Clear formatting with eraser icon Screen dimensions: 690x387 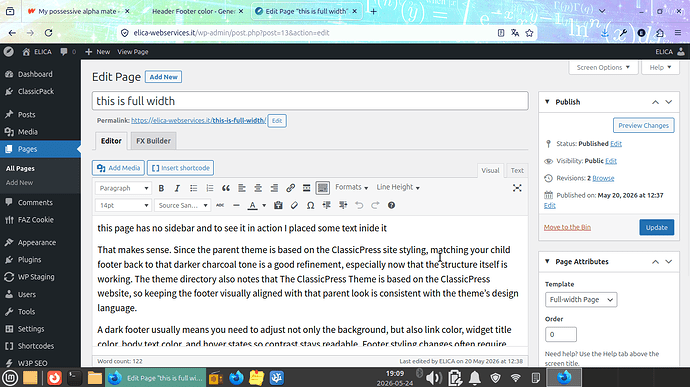pyautogui.click(x=294, y=205)
